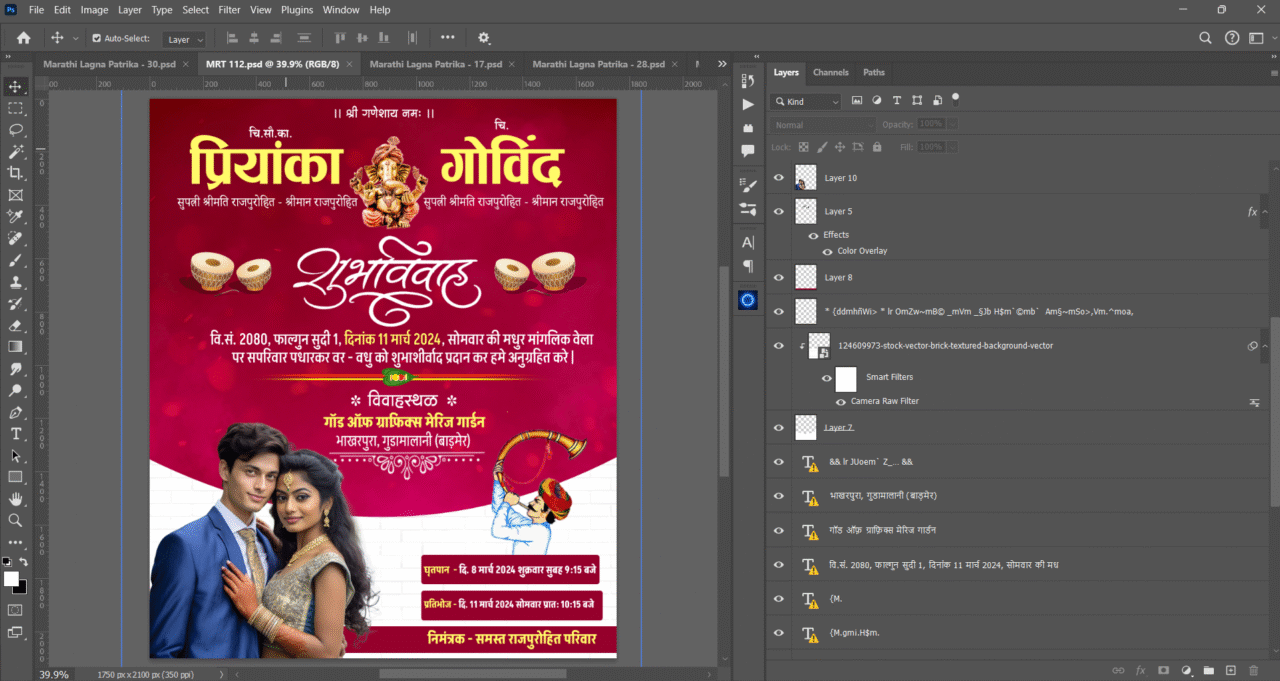
Task: Select the Brush tool
Action: click(15, 261)
